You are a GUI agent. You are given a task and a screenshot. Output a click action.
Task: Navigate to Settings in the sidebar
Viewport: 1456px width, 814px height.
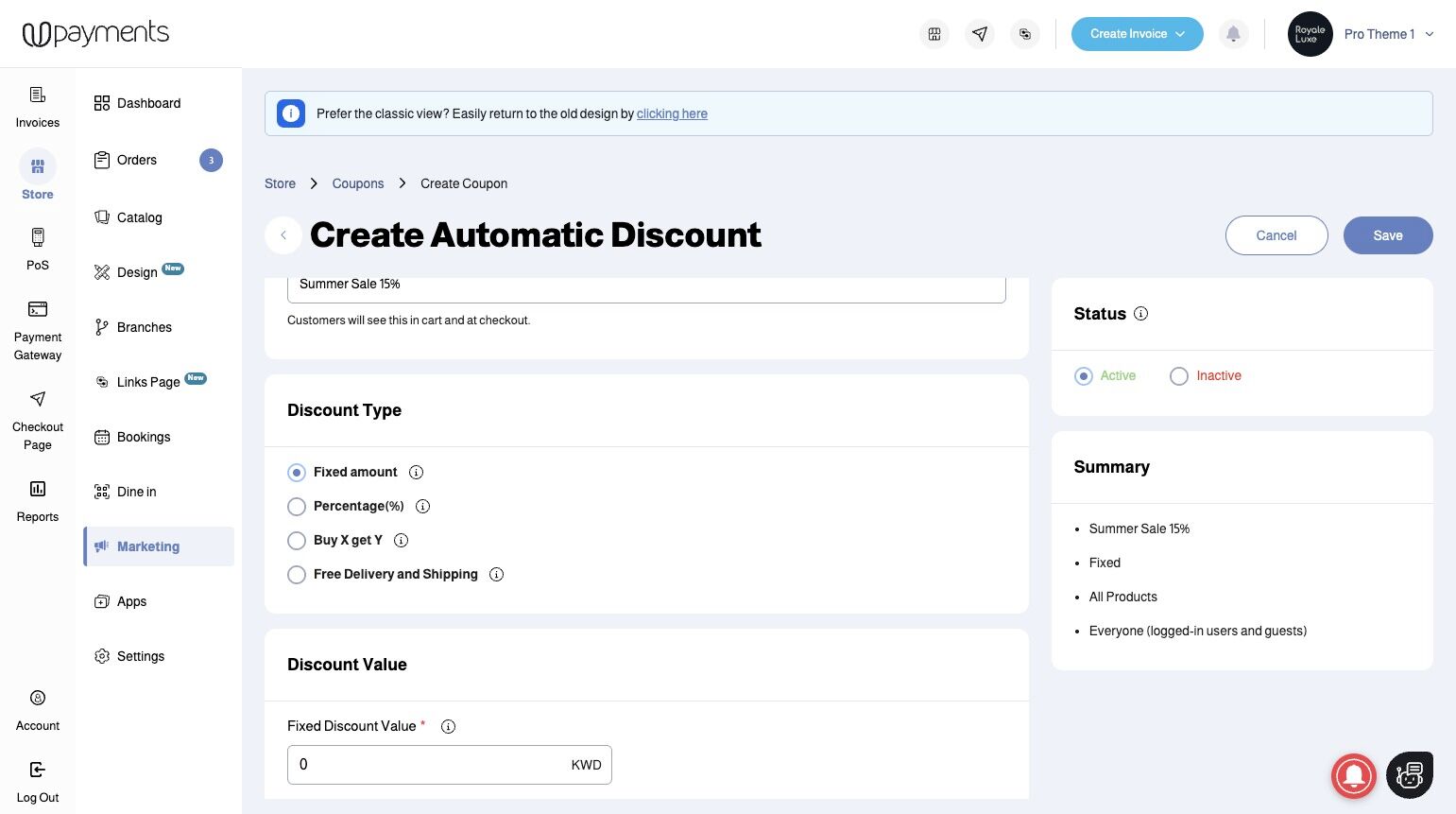pos(140,656)
